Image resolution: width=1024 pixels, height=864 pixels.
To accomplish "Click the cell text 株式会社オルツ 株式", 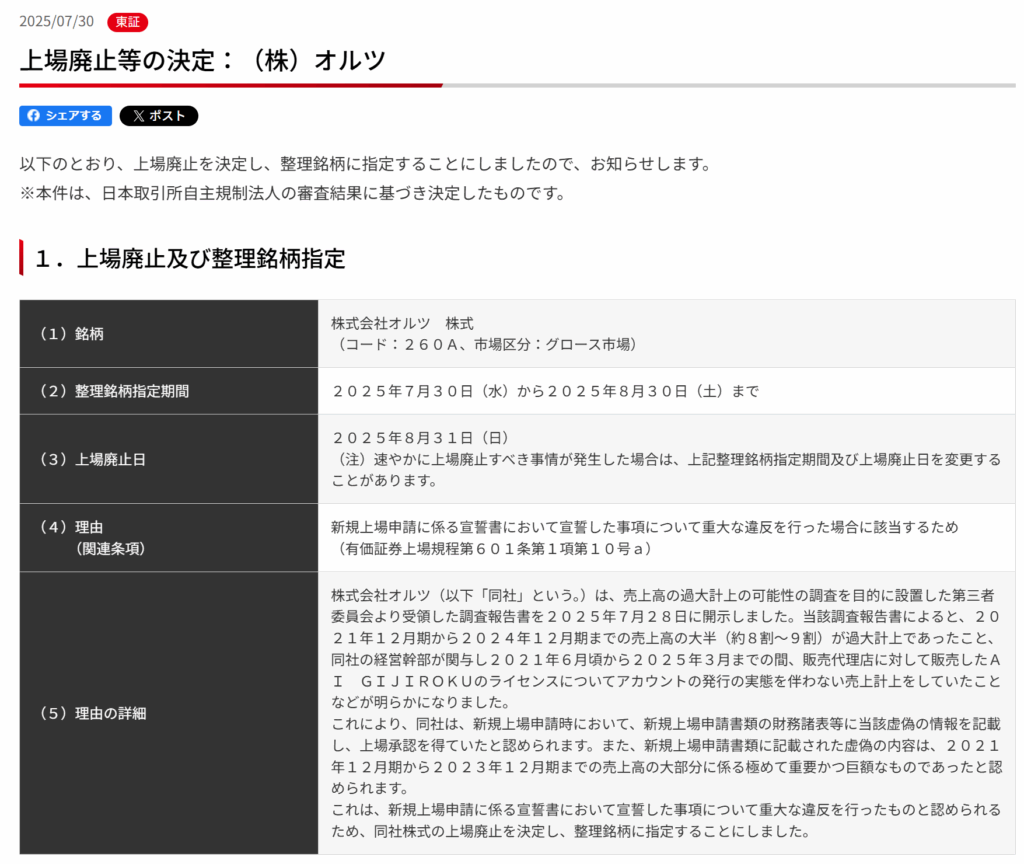I will (x=402, y=323).
